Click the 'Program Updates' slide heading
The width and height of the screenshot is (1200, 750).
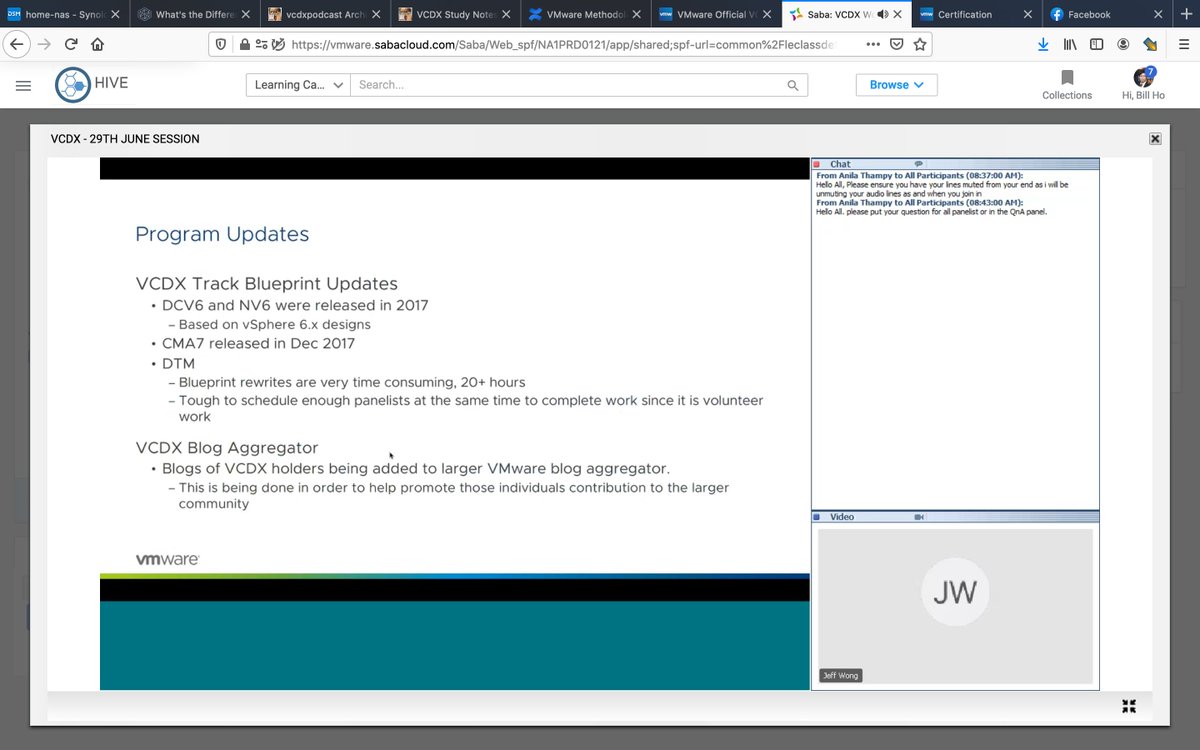pyautogui.click(x=222, y=234)
